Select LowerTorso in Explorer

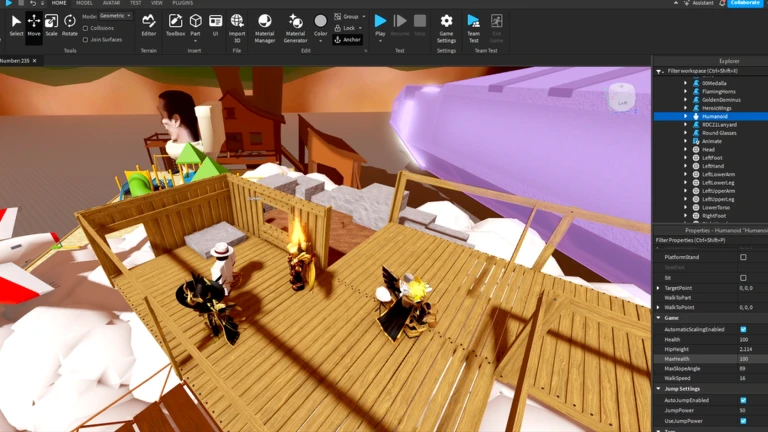coord(716,208)
